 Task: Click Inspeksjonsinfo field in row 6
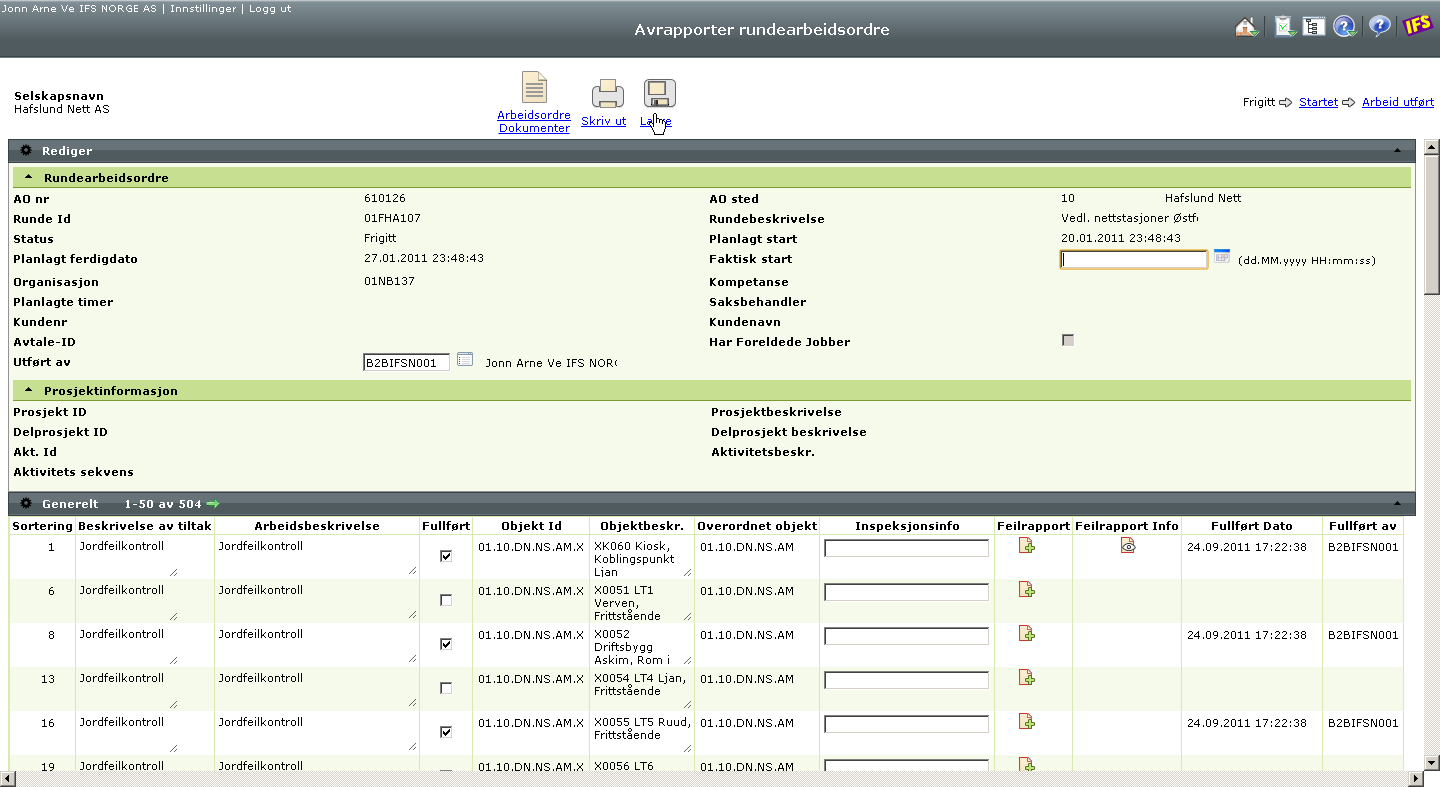(x=906, y=592)
